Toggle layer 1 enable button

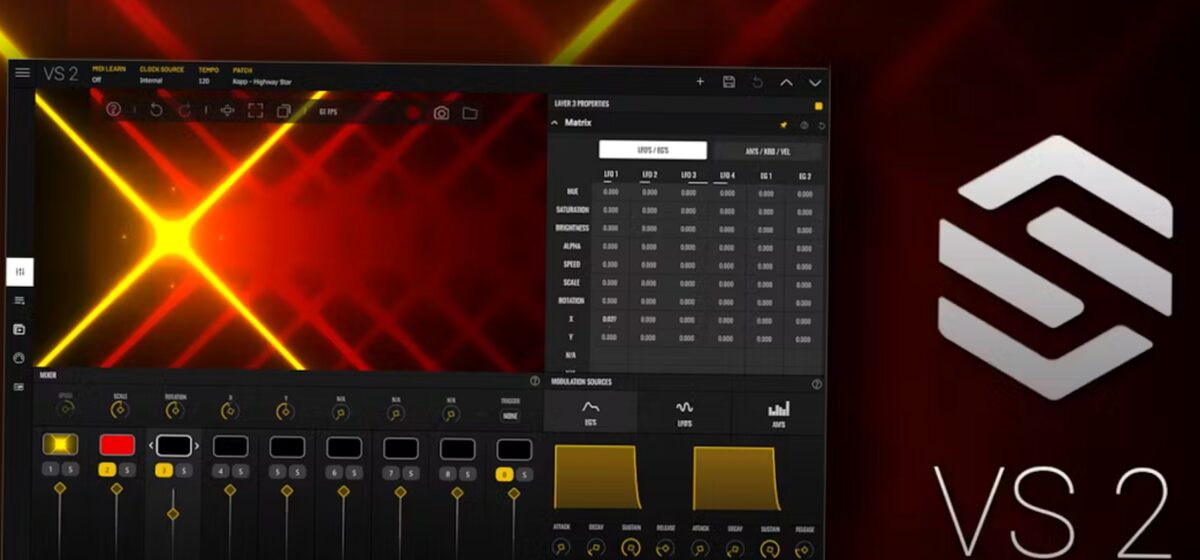[x=51, y=470]
